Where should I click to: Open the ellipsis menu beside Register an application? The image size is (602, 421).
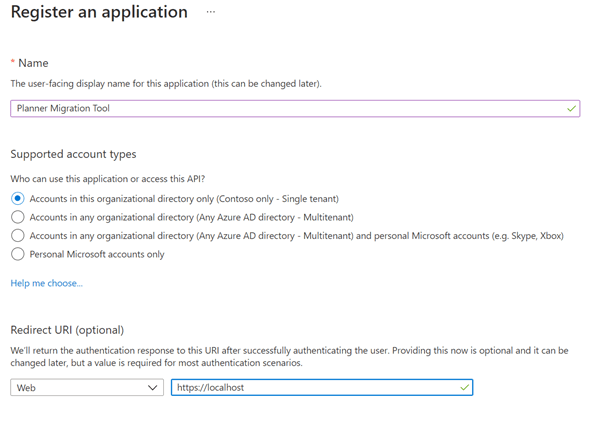pos(210,12)
